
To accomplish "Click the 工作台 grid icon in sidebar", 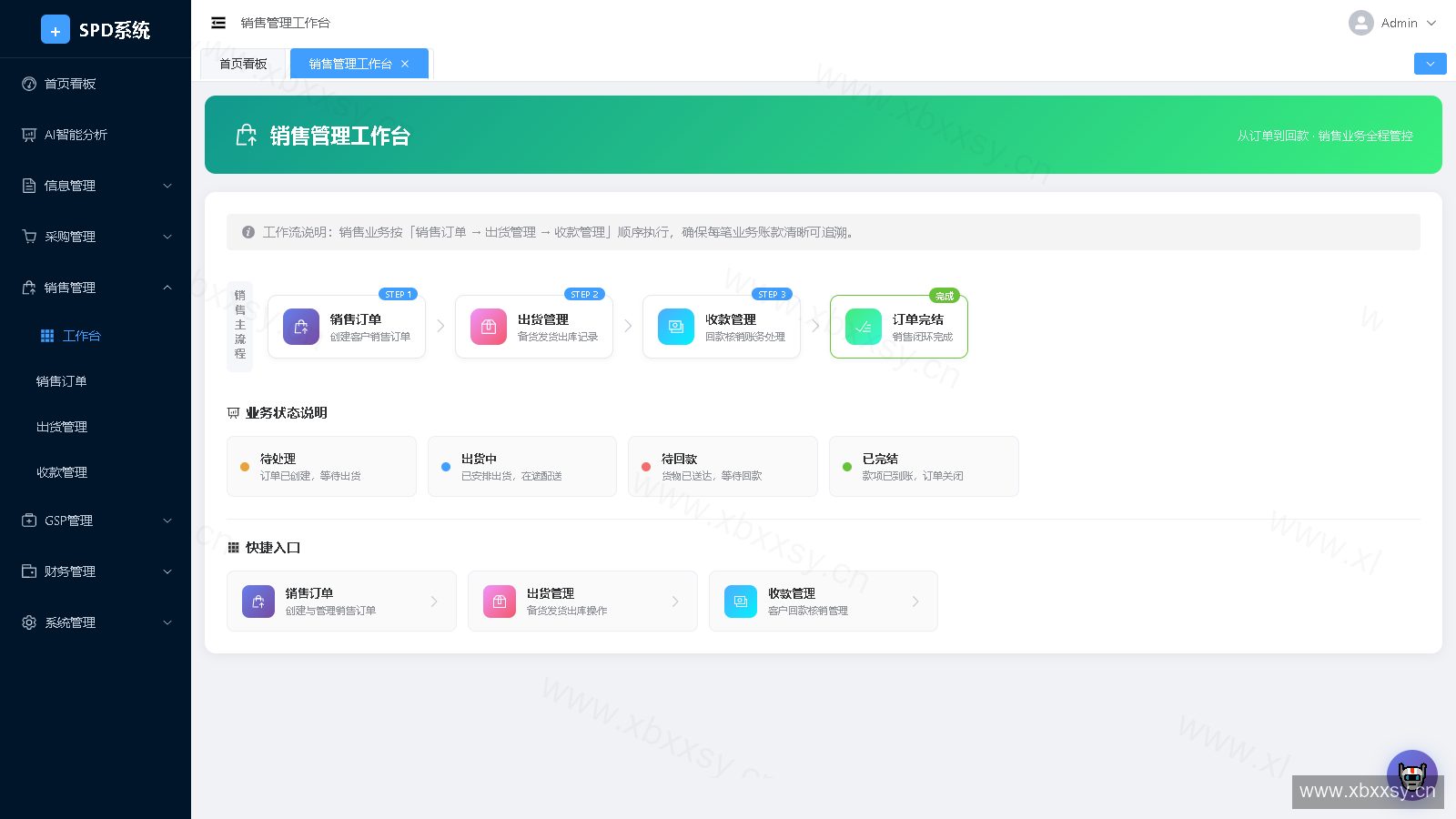I will click(47, 336).
